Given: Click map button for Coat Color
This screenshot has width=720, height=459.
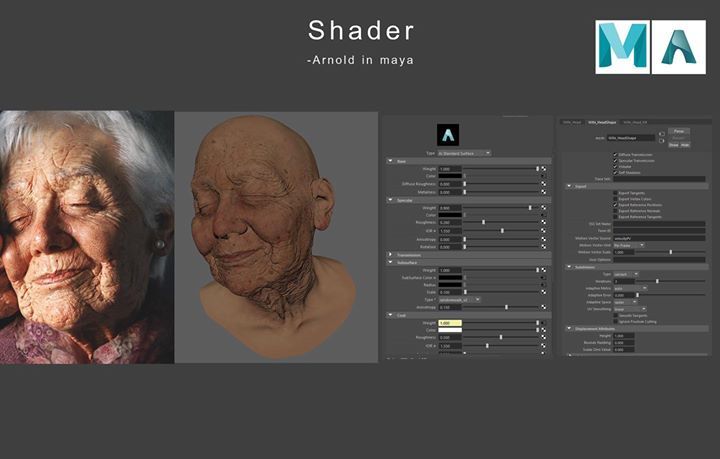Looking at the screenshot, I should (x=544, y=330).
